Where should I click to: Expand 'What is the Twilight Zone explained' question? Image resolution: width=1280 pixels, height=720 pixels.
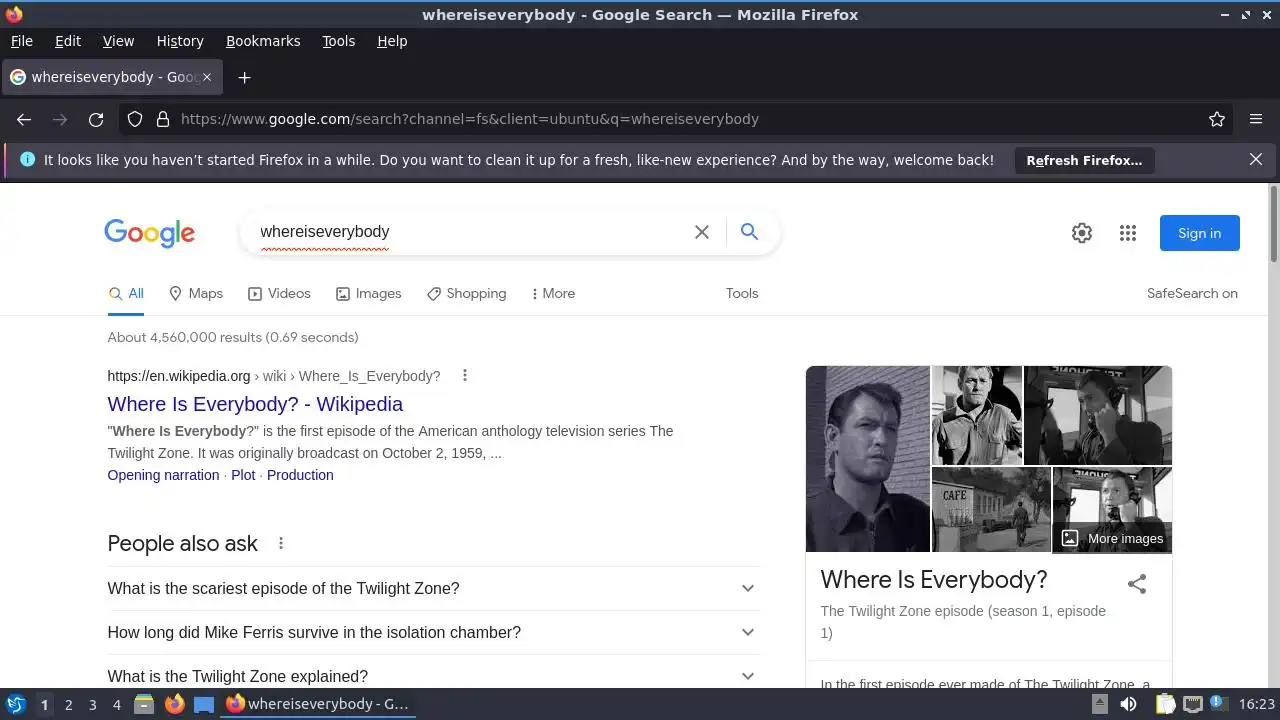click(x=433, y=676)
